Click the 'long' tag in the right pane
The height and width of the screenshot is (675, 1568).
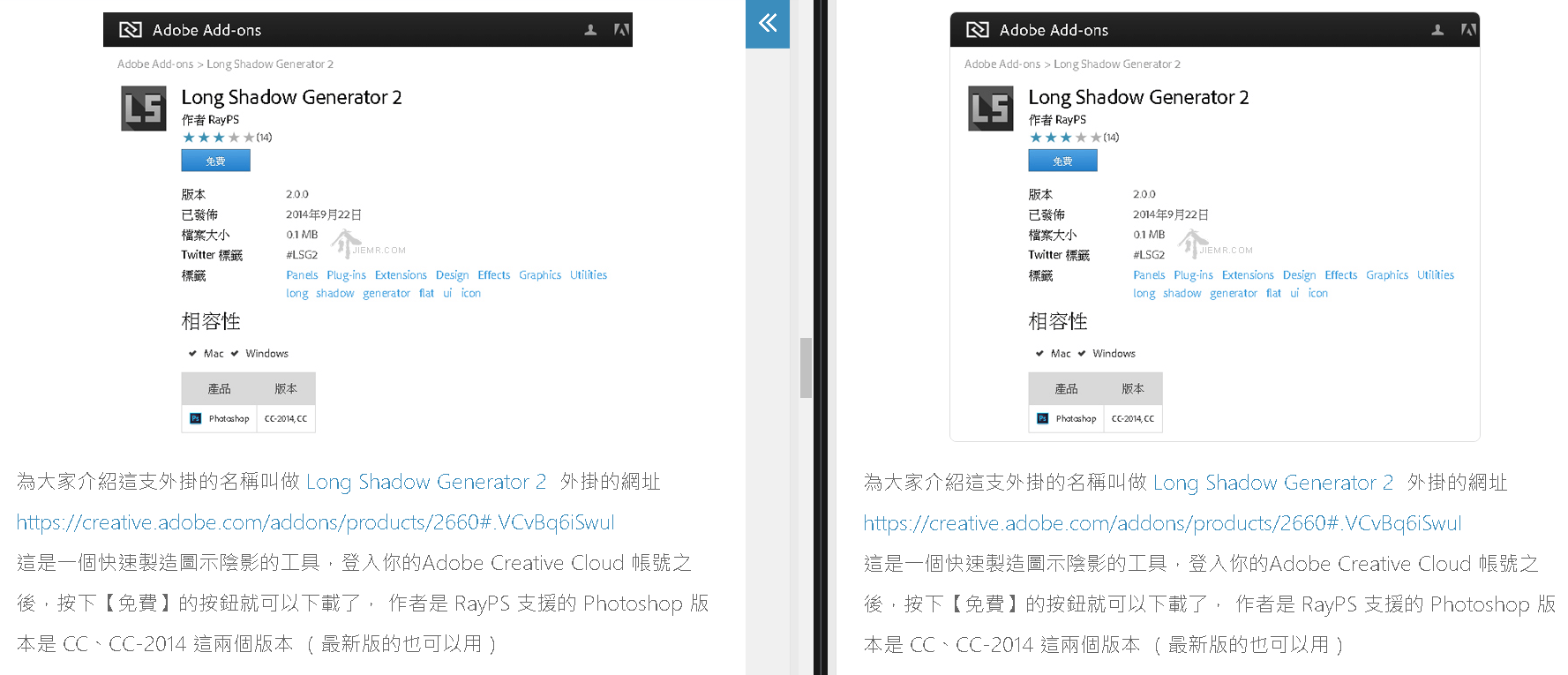pyautogui.click(x=1144, y=294)
